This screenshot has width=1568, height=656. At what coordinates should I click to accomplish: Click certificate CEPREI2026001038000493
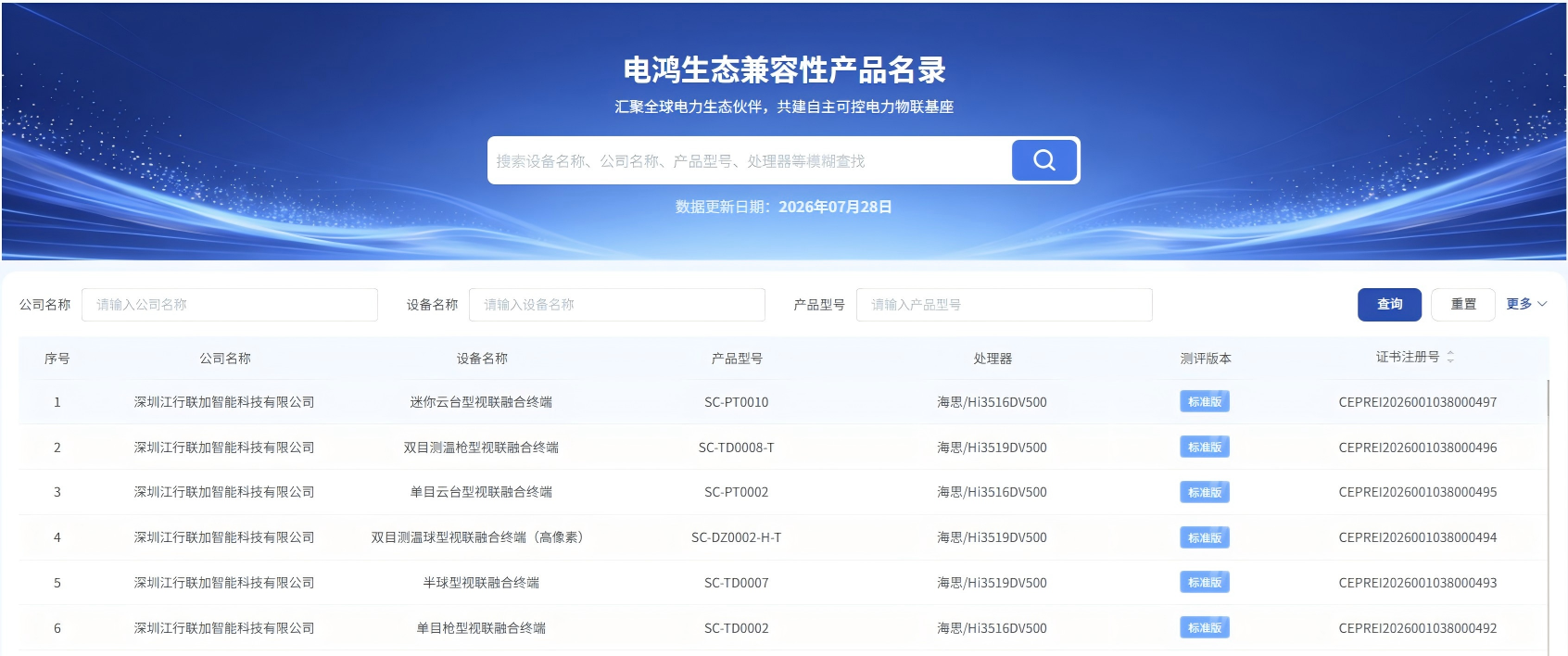click(x=1418, y=583)
